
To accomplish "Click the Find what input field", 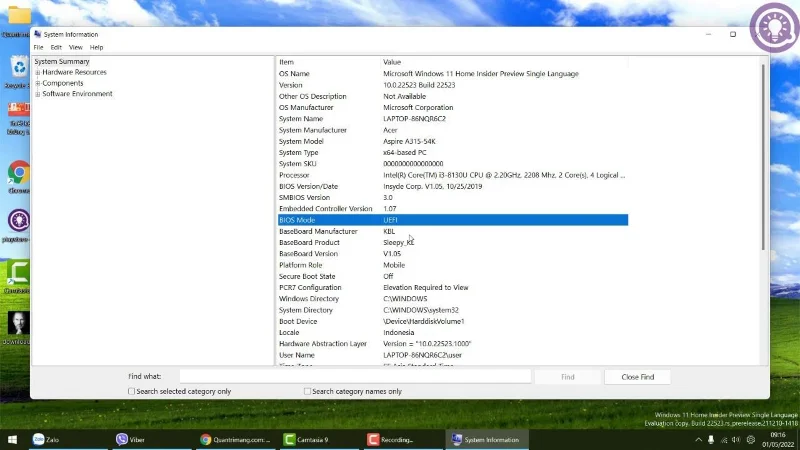I will [x=355, y=377].
